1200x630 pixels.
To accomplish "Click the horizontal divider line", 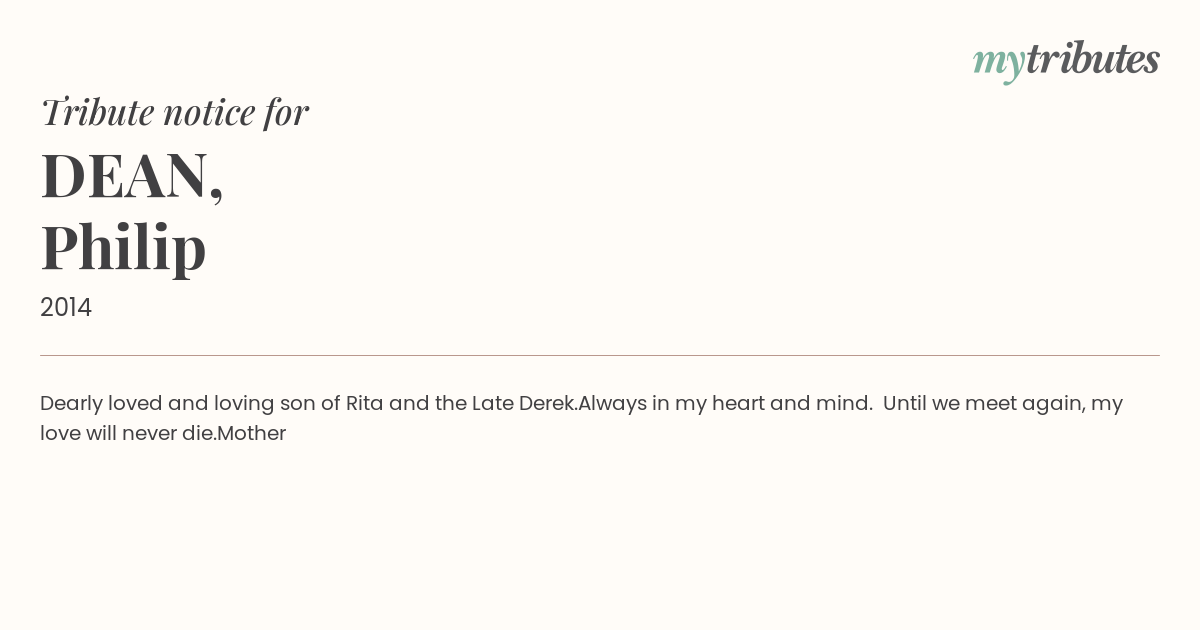I will click(600, 355).
